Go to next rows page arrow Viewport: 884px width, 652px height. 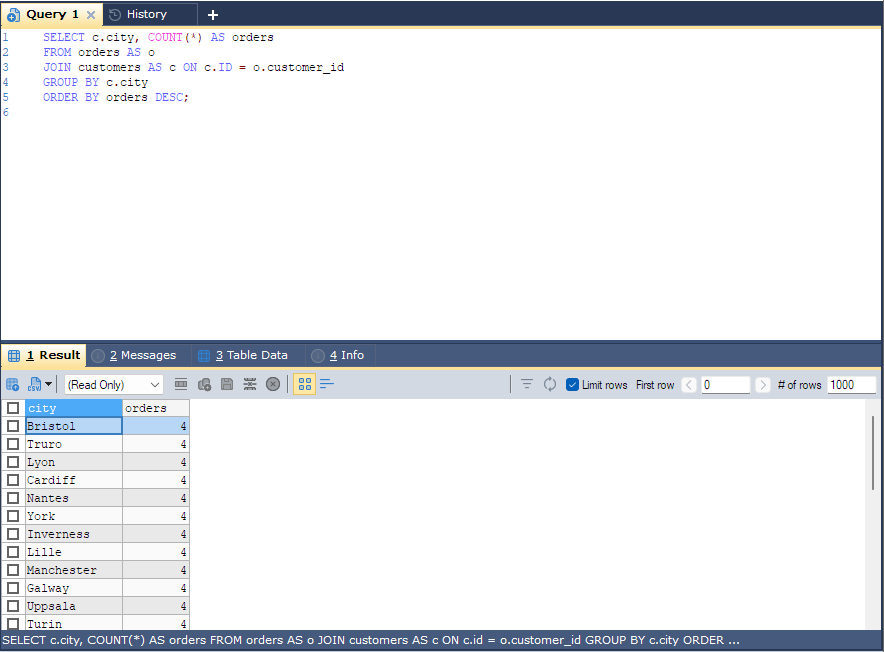tap(763, 385)
